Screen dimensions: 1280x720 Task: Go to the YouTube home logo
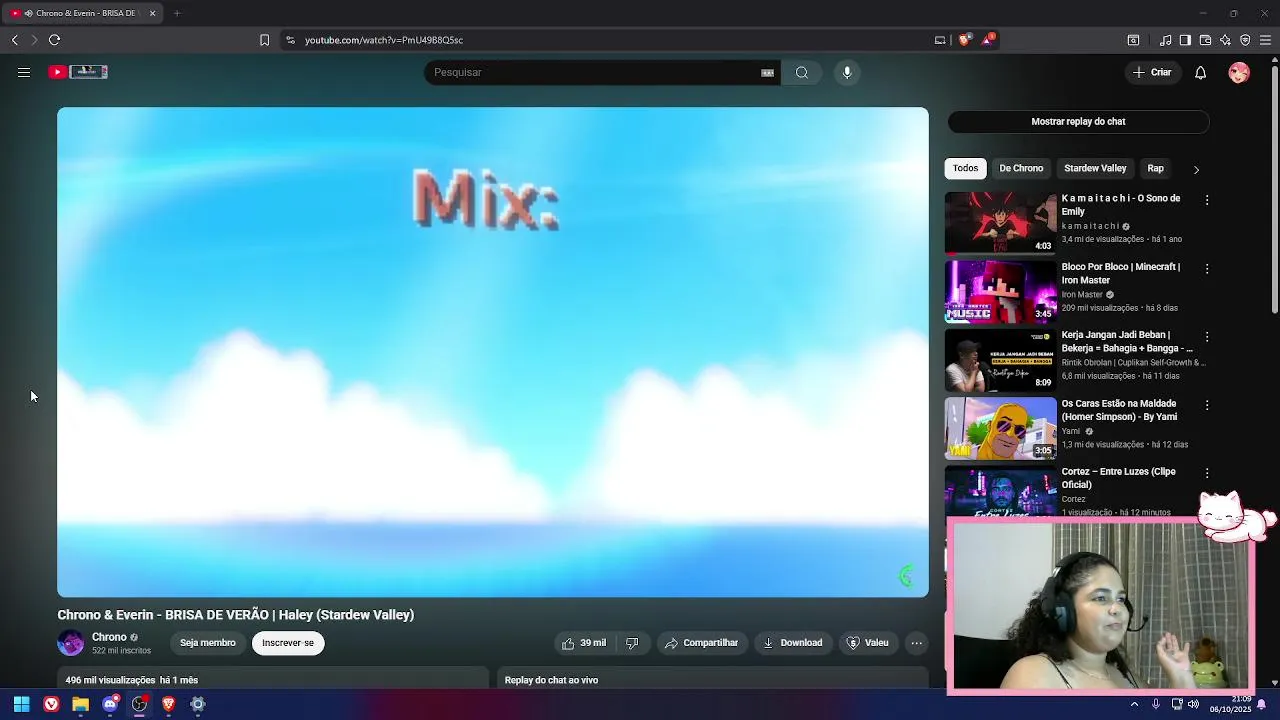78,72
